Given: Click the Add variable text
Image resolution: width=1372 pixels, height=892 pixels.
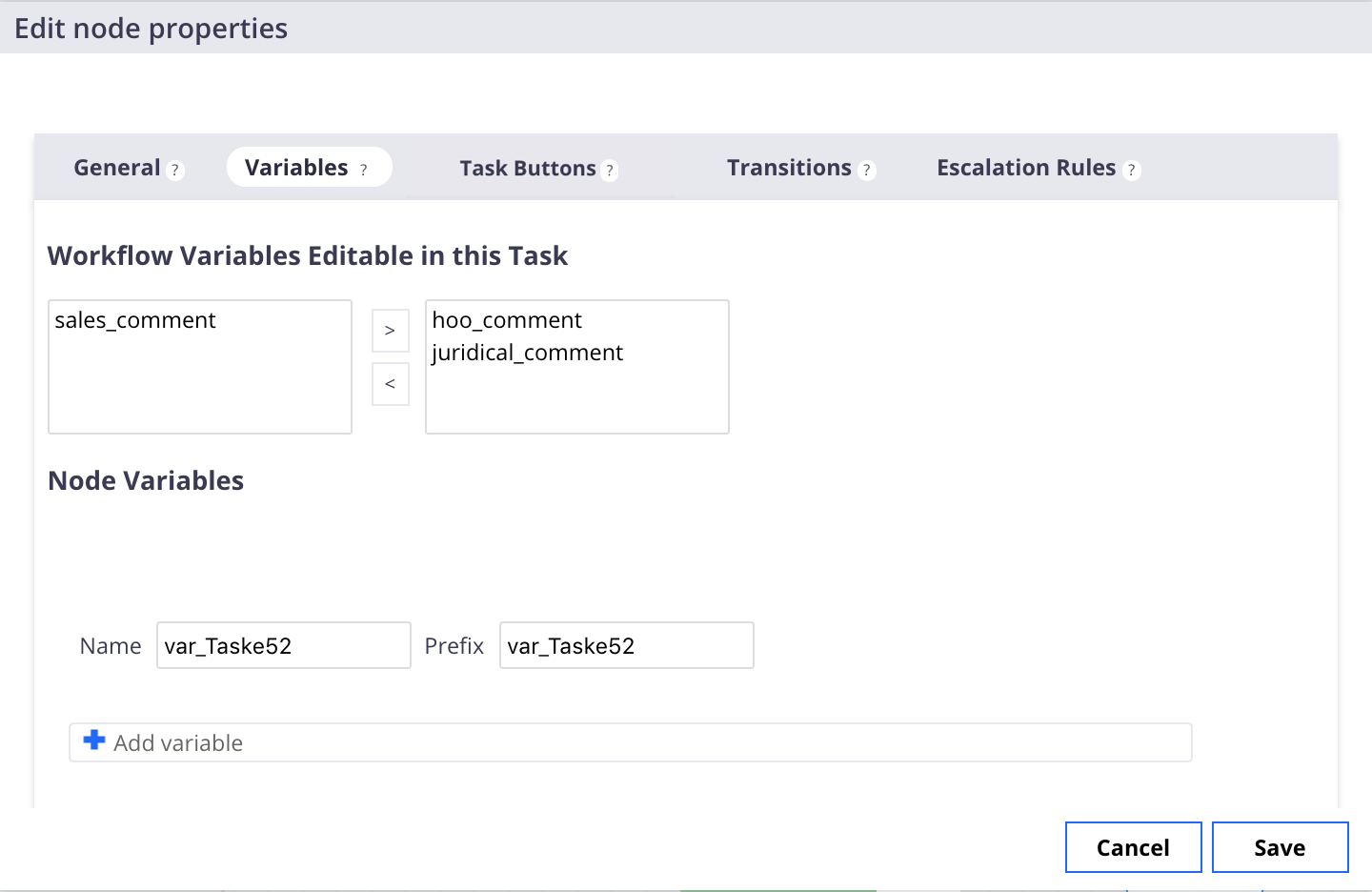Looking at the screenshot, I should coord(178,743).
